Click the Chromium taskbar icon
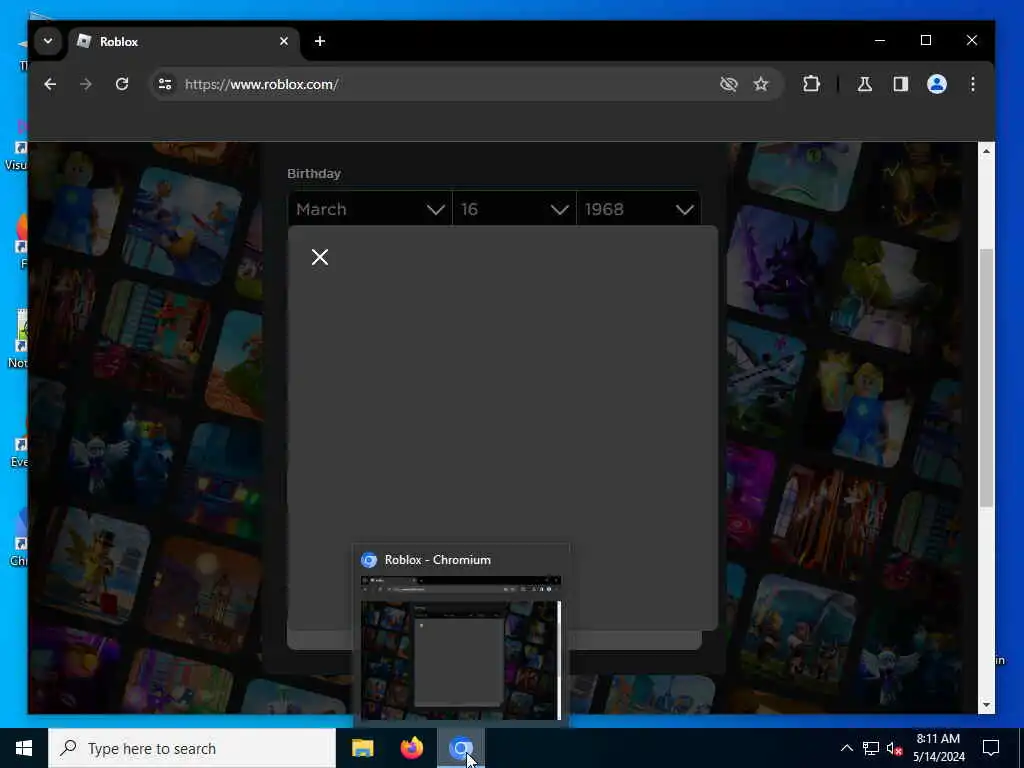The height and width of the screenshot is (768, 1024). [461, 748]
